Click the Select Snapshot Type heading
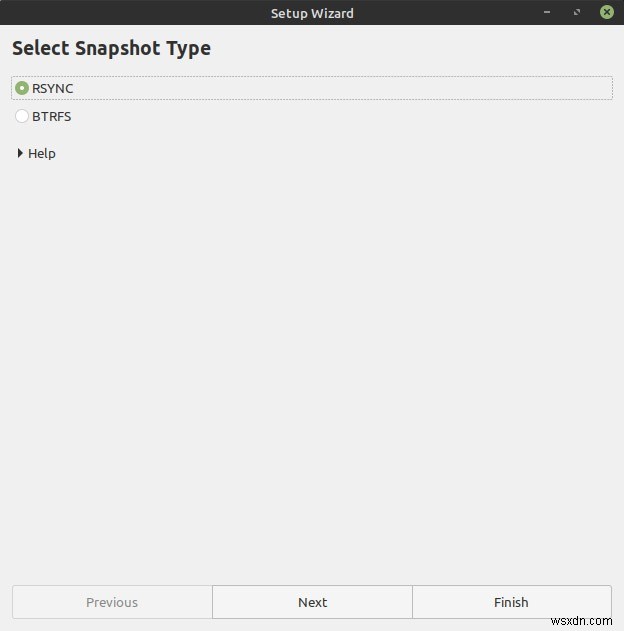 pos(111,48)
